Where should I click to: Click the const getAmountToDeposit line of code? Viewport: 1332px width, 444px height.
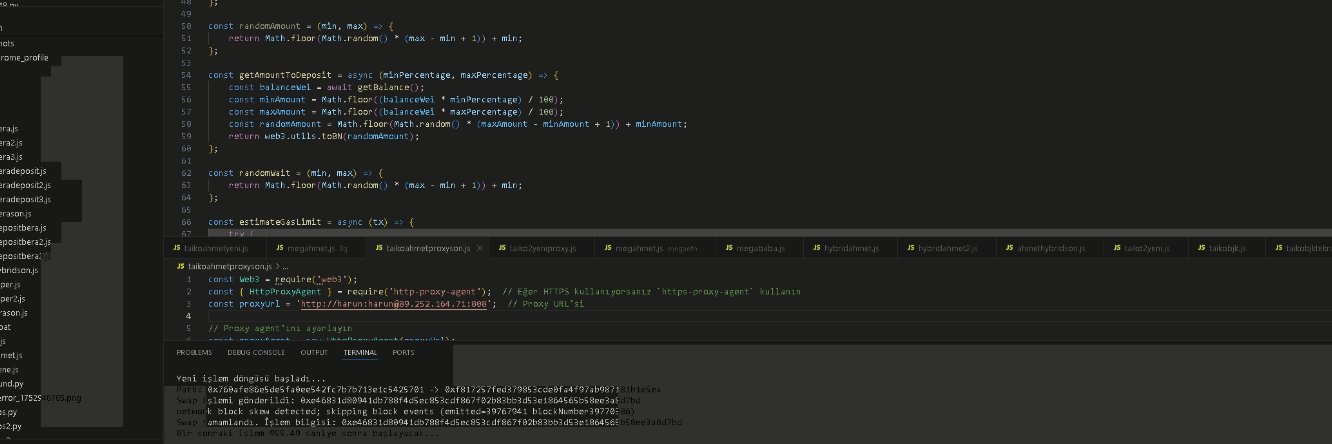tap(383, 74)
